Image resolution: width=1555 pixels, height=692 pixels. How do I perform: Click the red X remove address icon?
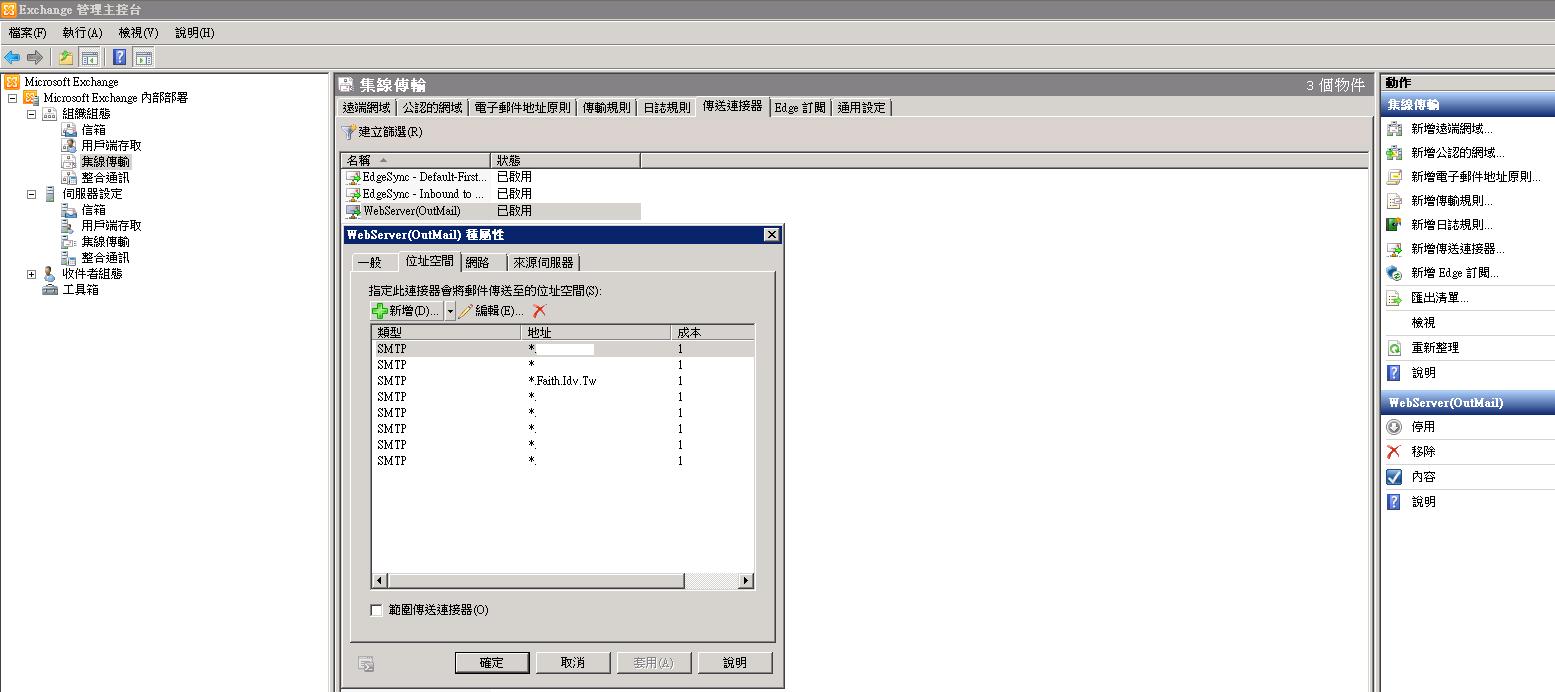pyautogui.click(x=540, y=311)
